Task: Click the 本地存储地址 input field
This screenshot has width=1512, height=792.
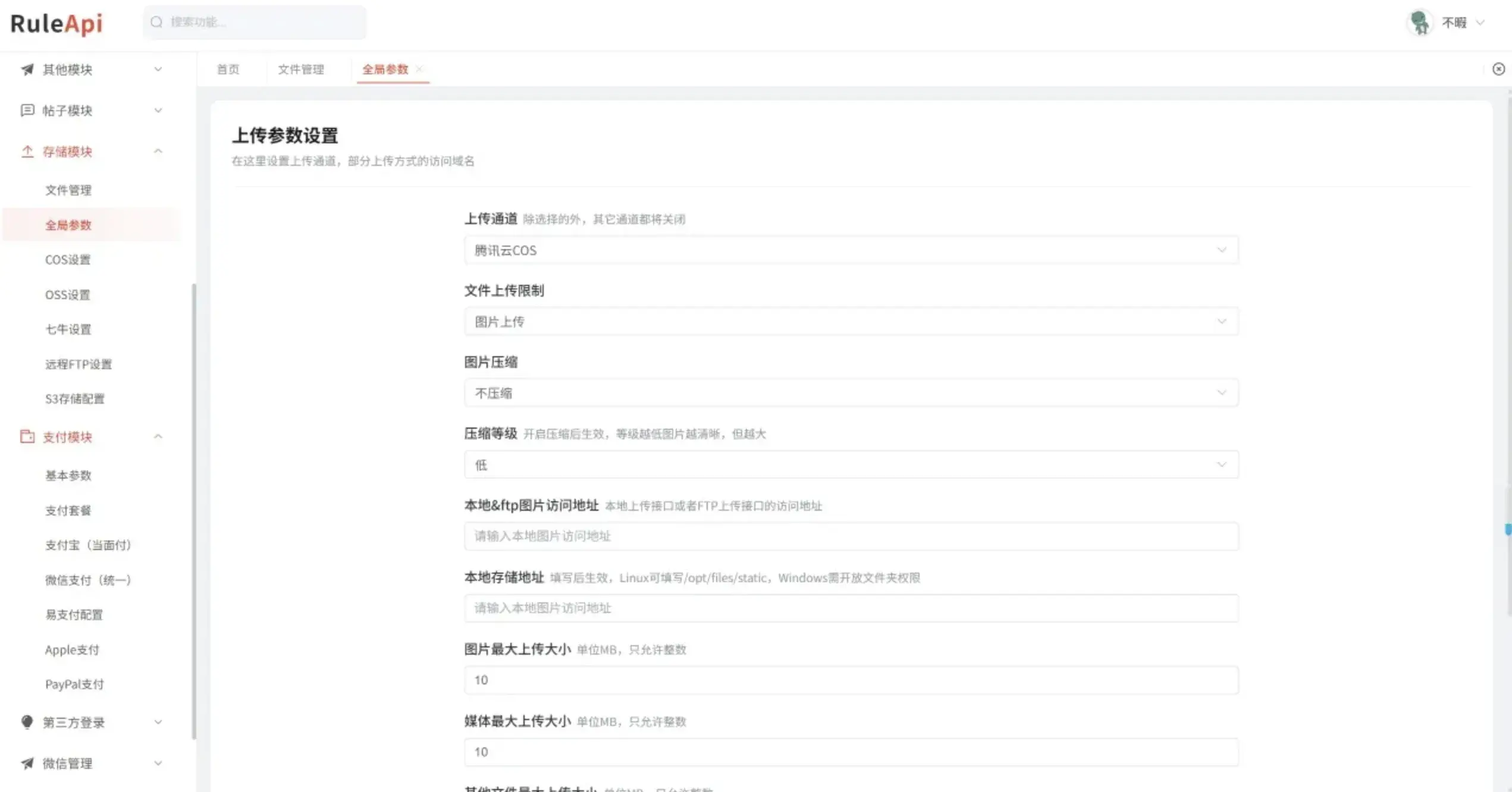Action: 851,608
